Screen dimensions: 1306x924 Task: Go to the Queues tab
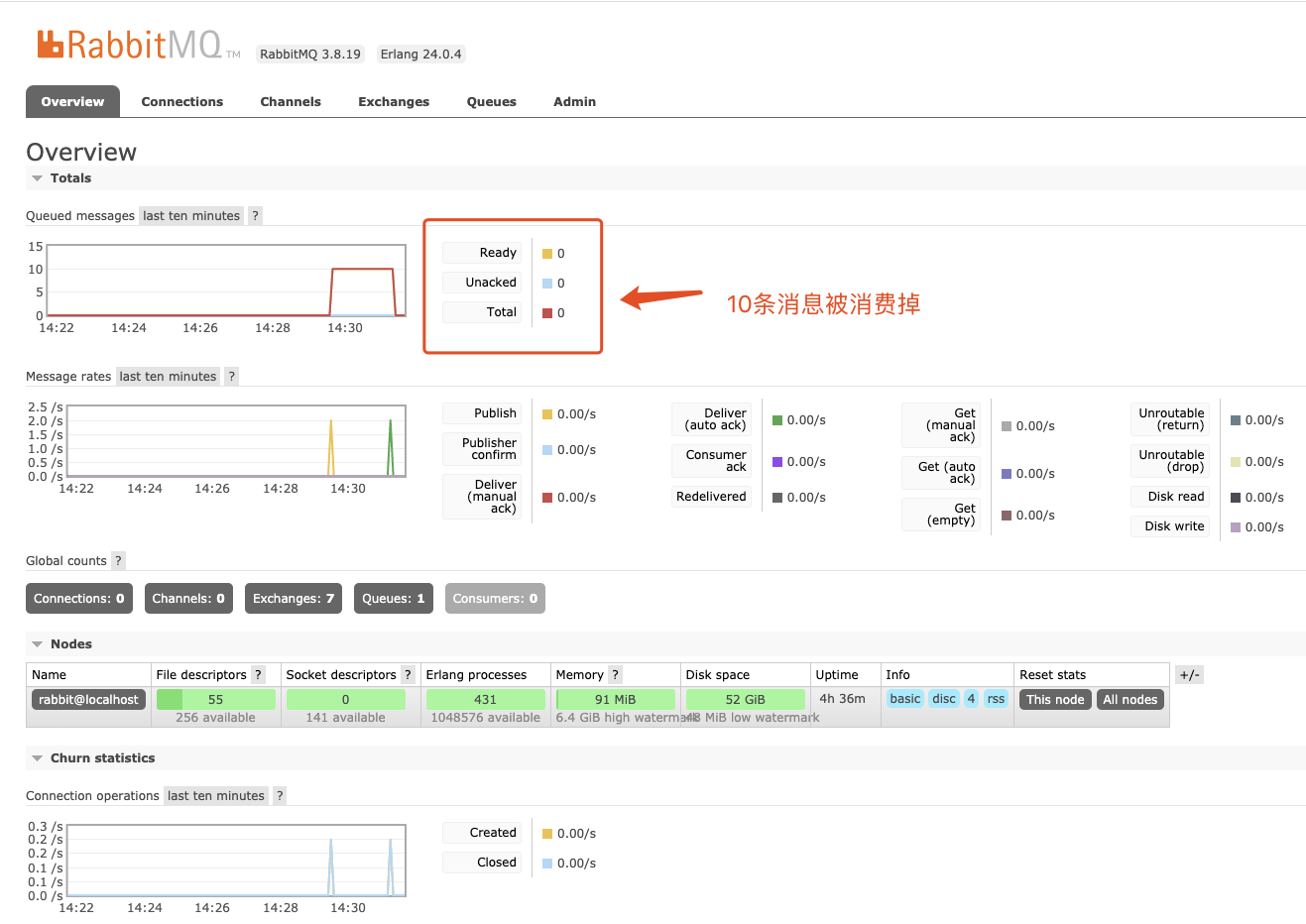tap(492, 102)
